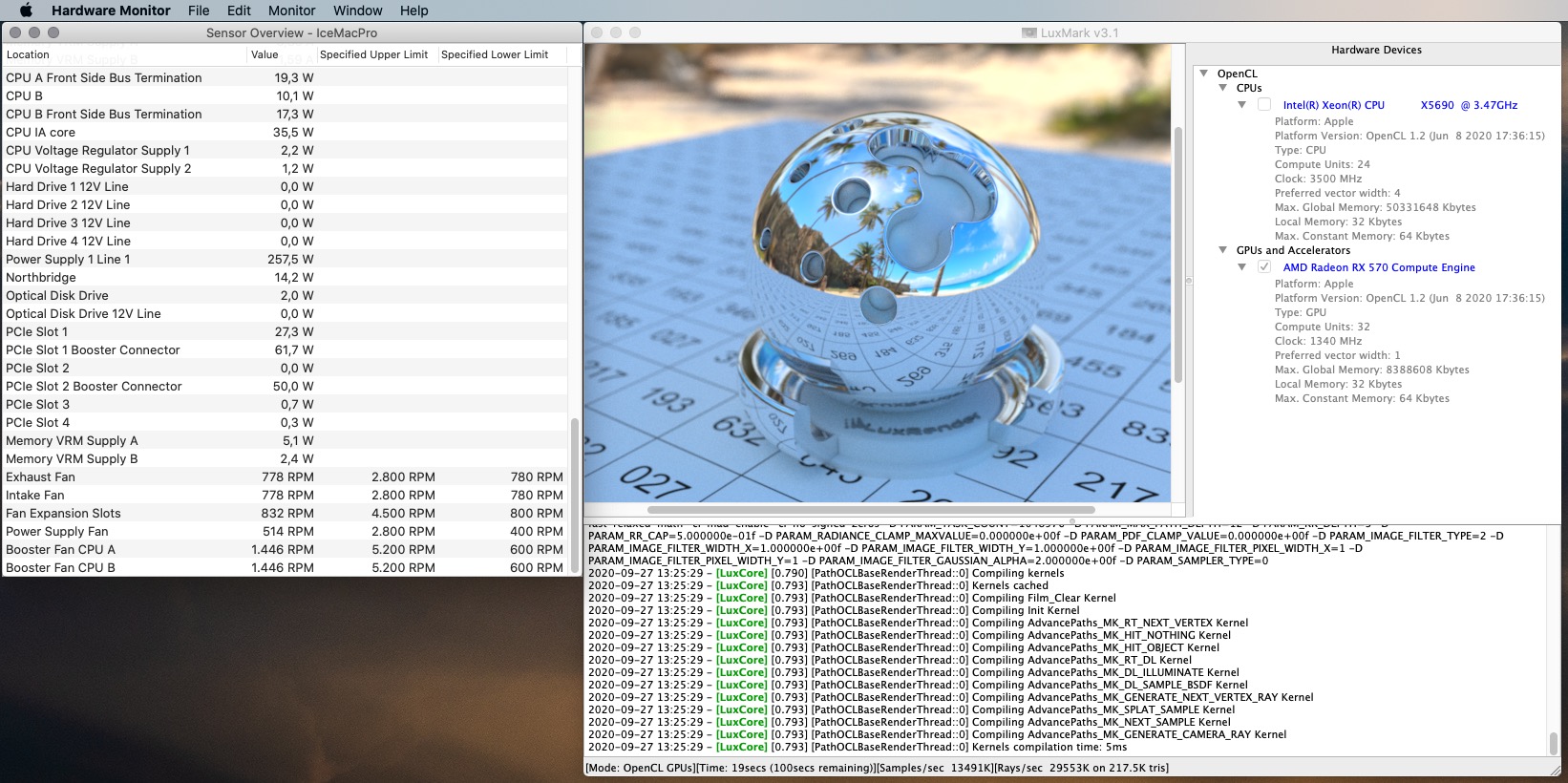Screen dimensions: 1568x783
Task: Click the LuxMark render vertical scrollbar
Action: pyautogui.click(x=1177, y=253)
